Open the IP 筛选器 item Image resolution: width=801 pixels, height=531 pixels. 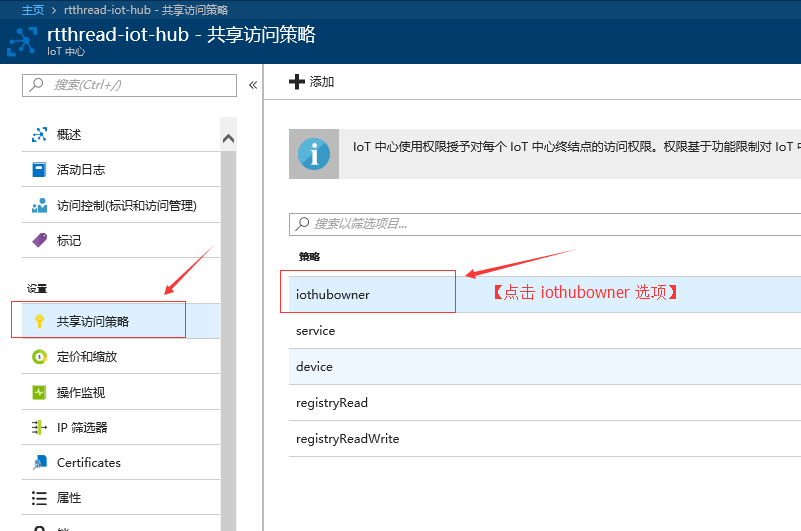click(x=121, y=427)
